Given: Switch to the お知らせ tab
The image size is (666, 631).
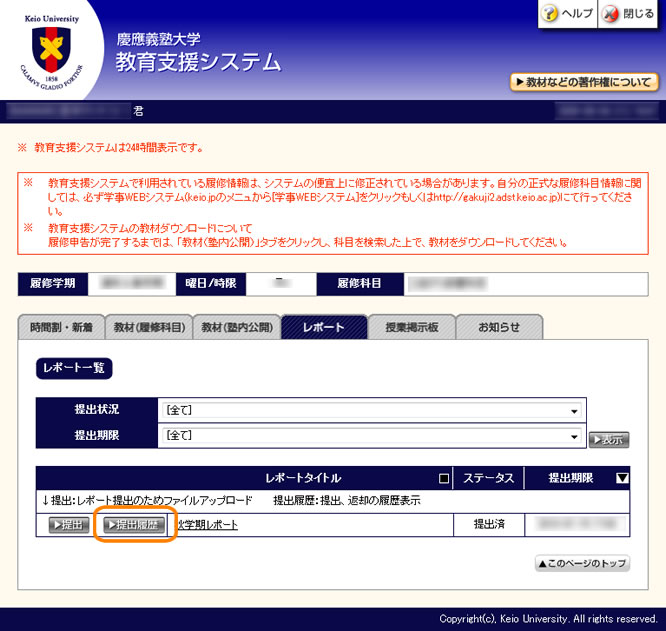Looking at the screenshot, I should (498, 327).
